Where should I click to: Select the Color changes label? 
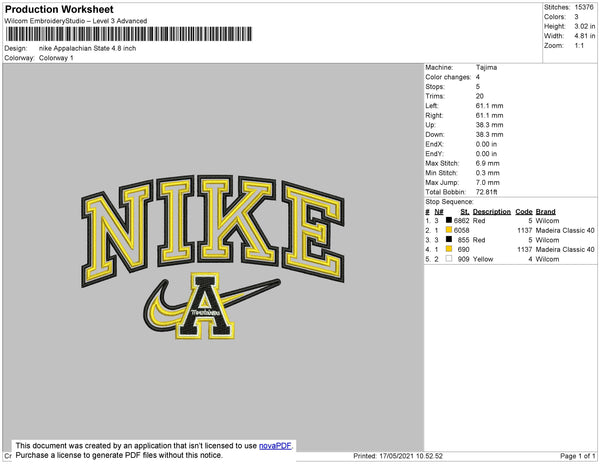point(448,77)
